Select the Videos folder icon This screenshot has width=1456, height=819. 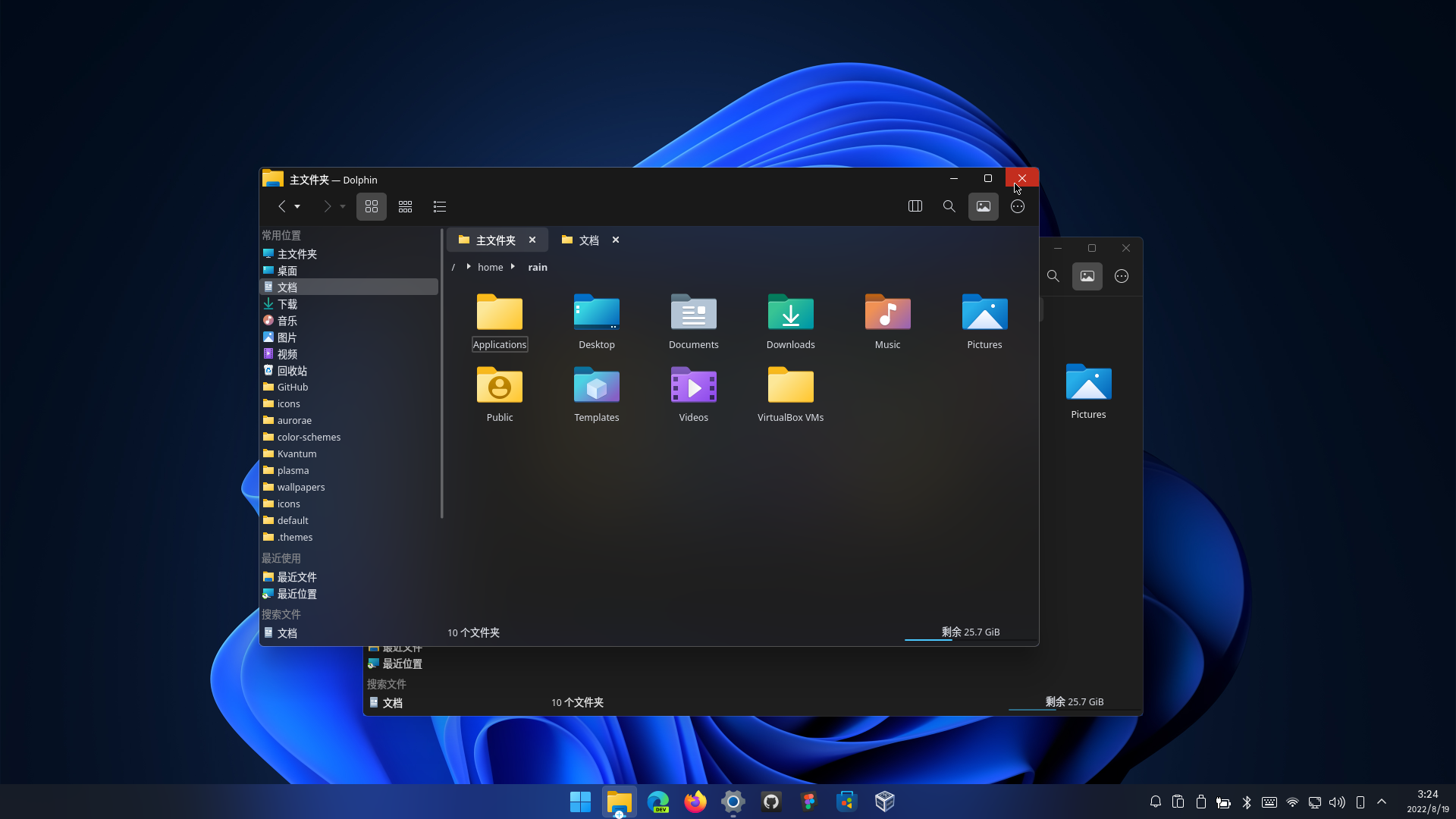pyautogui.click(x=693, y=386)
